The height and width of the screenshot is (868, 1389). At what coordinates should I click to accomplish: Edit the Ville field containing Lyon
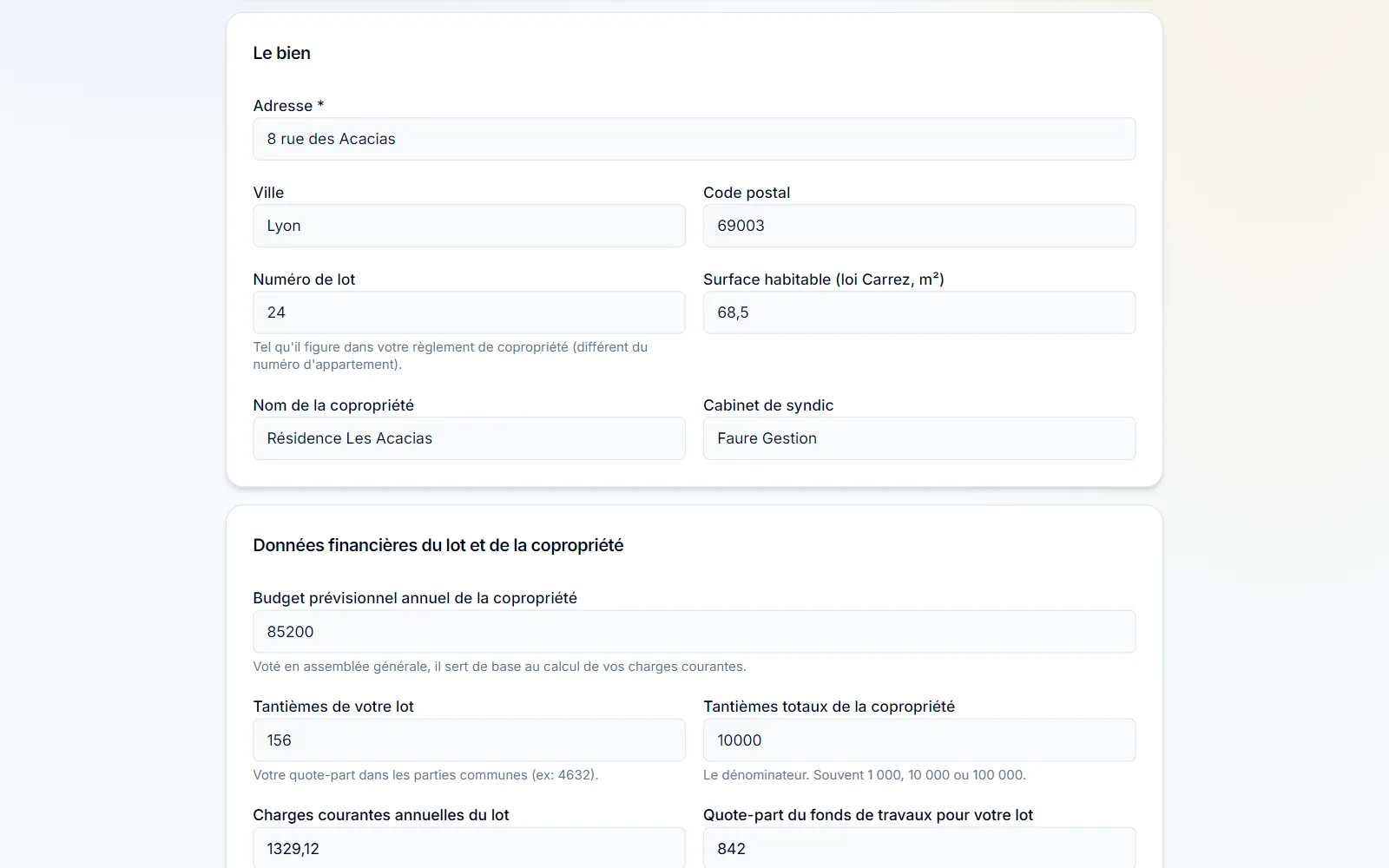point(469,226)
